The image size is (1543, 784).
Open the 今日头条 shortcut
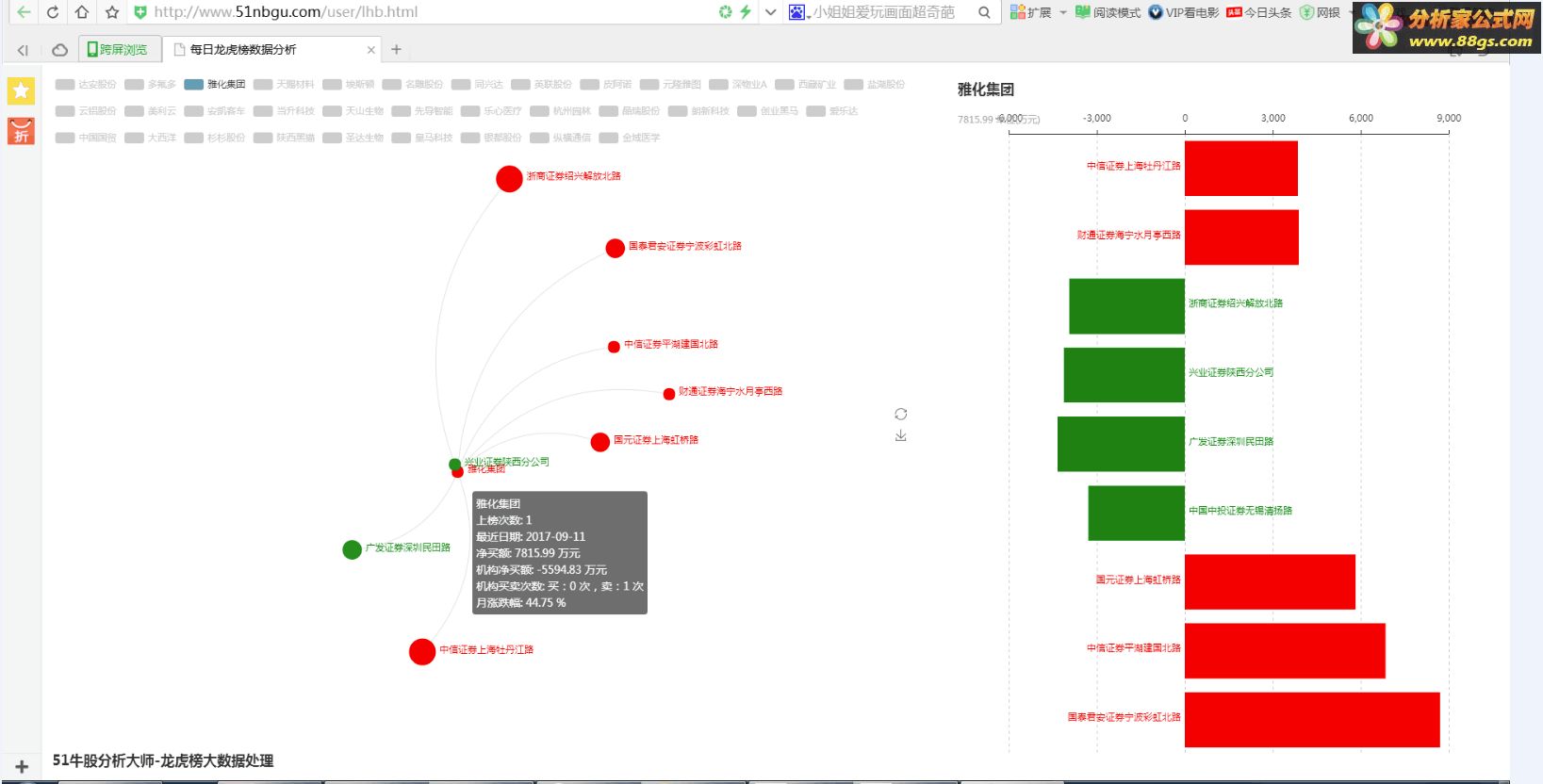coord(1259,12)
